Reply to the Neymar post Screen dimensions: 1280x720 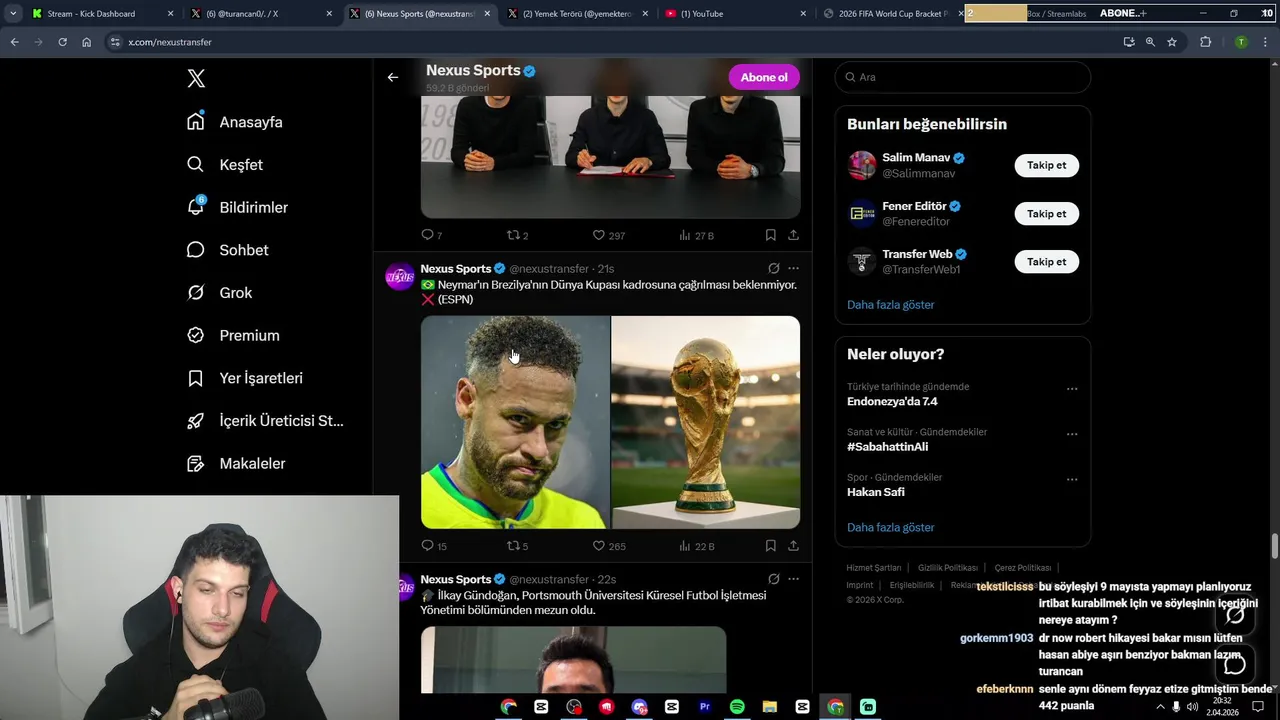point(433,546)
